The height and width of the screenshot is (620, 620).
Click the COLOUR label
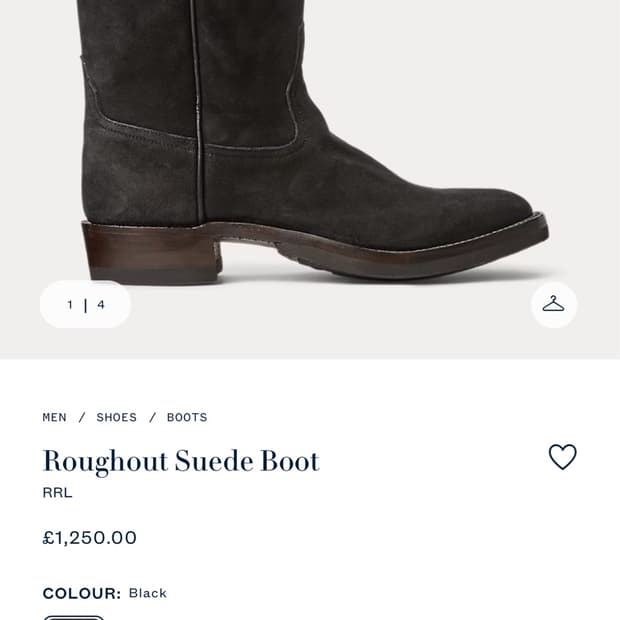(82, 593)
